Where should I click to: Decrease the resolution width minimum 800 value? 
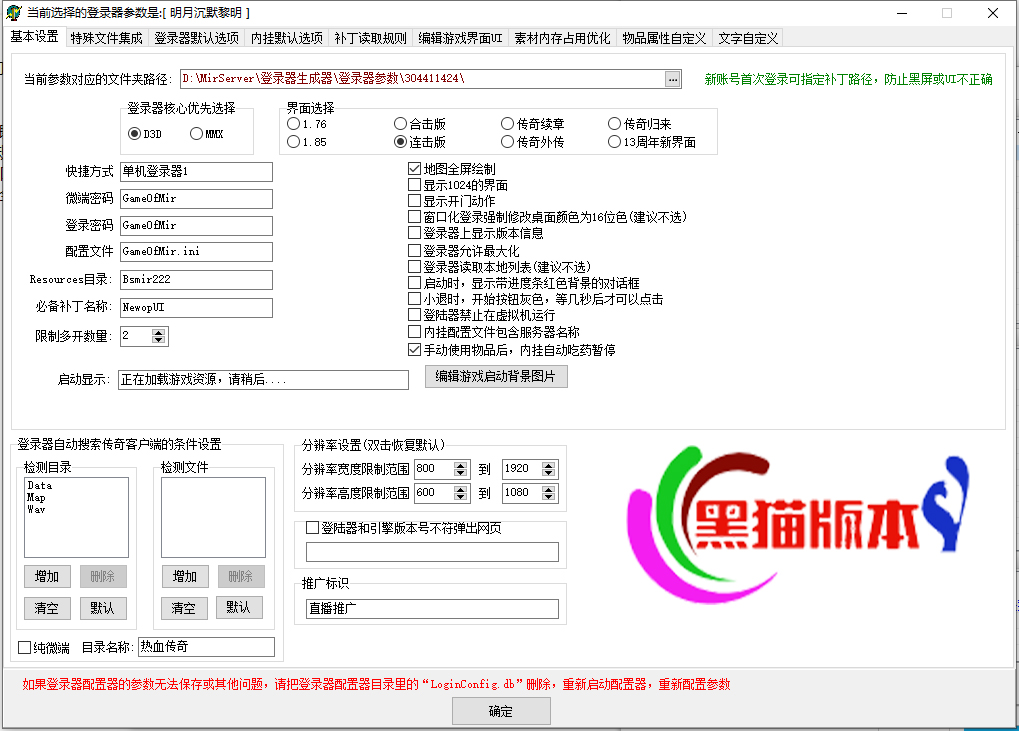(461, 473)
